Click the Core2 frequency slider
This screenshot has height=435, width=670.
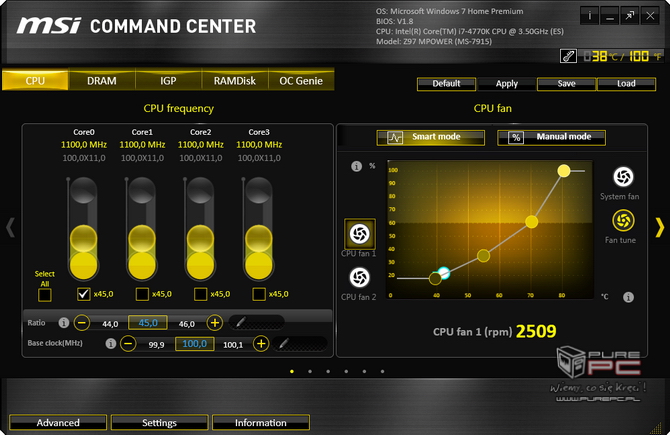tap(200, 229)
